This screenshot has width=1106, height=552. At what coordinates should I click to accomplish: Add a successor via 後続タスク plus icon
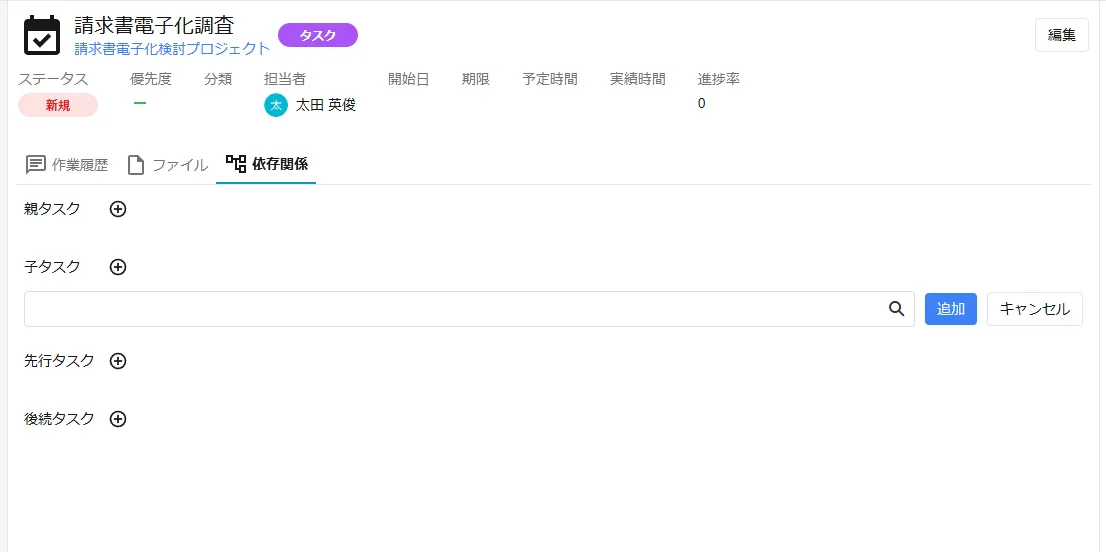coord(118,419)
